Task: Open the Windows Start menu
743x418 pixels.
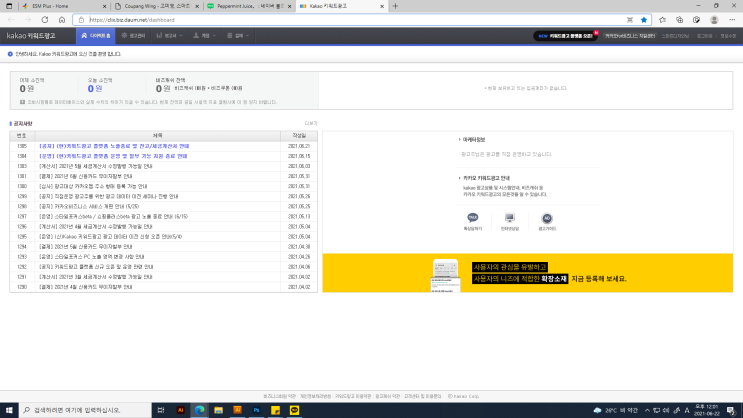Action: pos(9,410)
